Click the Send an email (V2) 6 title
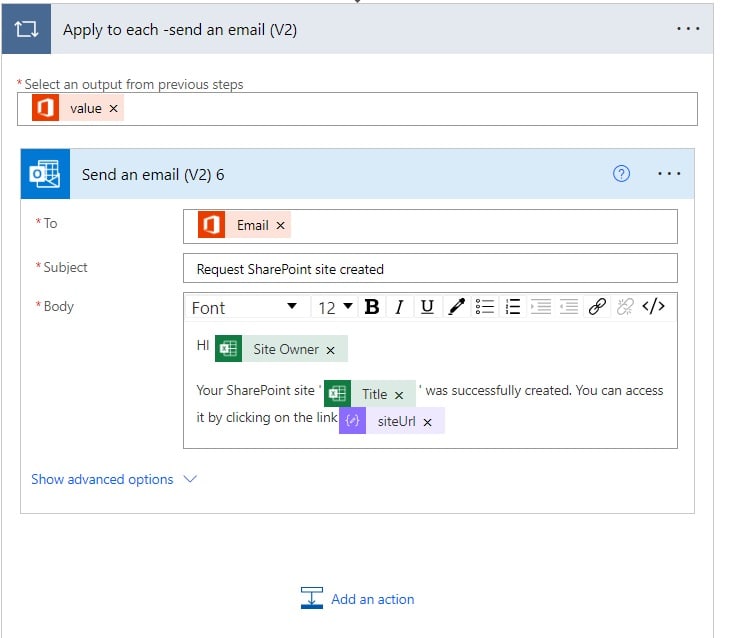 coord(153,175)
